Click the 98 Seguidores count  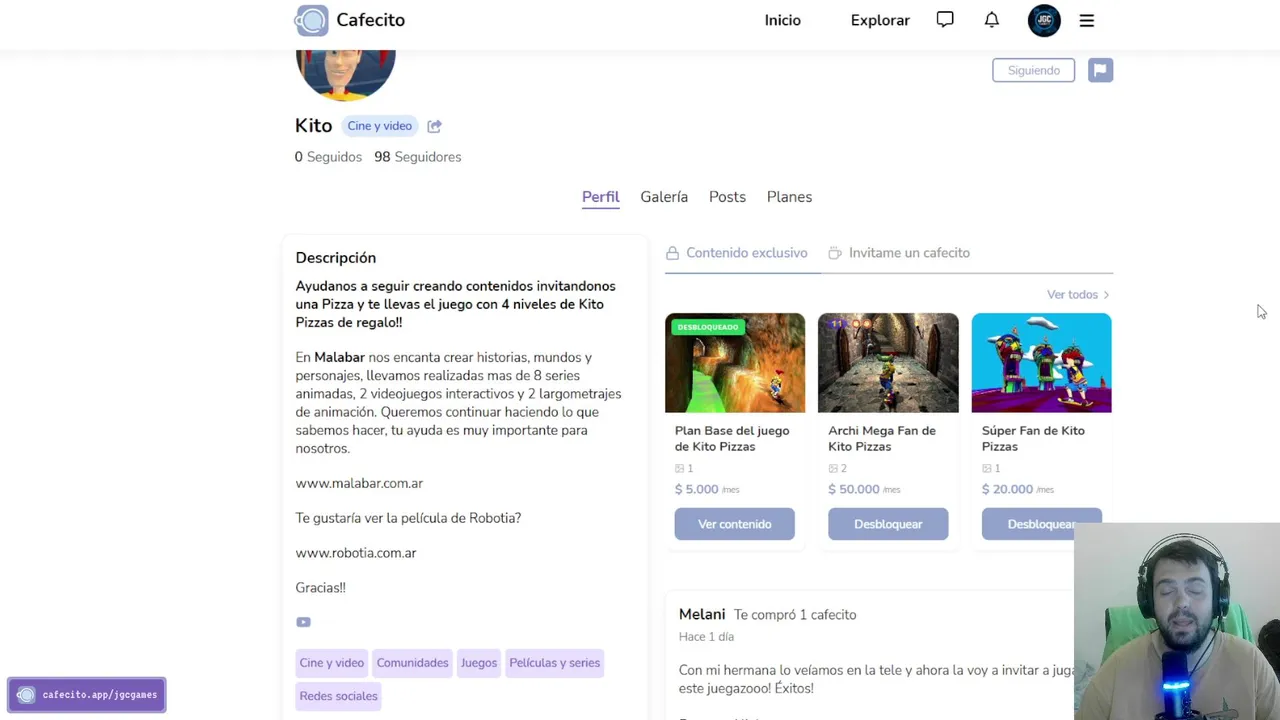tap(418, 157)
